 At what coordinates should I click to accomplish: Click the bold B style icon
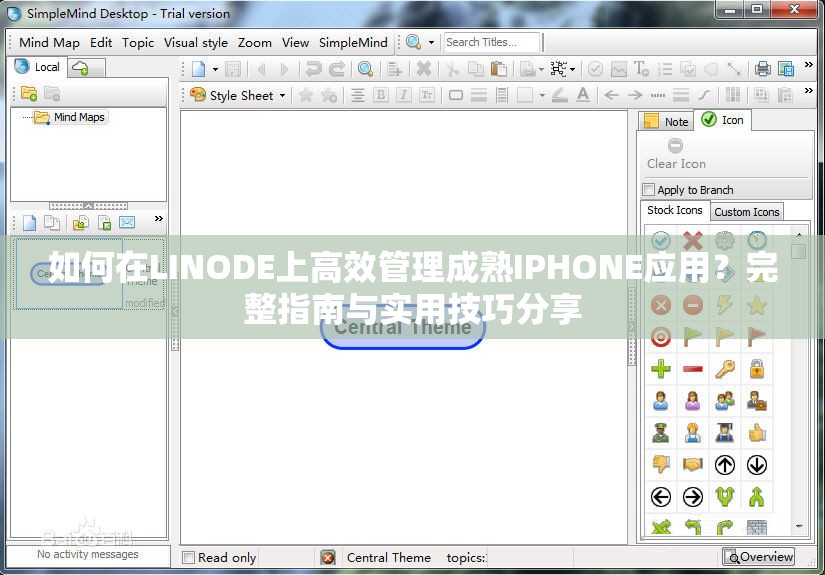coord(380,95)
